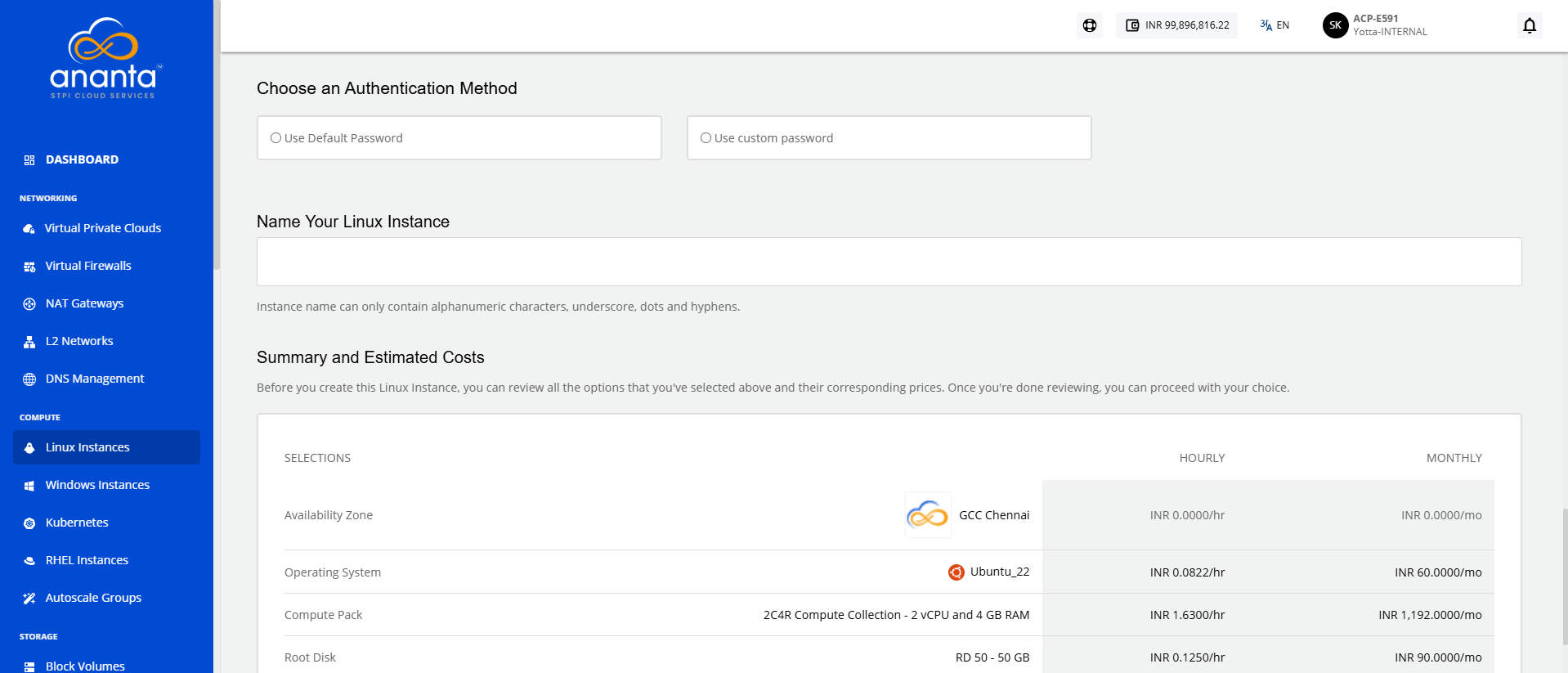Click the Virtual Private Clouds icon
Screen dimensions: 1568x673
[x=29, y=229]
